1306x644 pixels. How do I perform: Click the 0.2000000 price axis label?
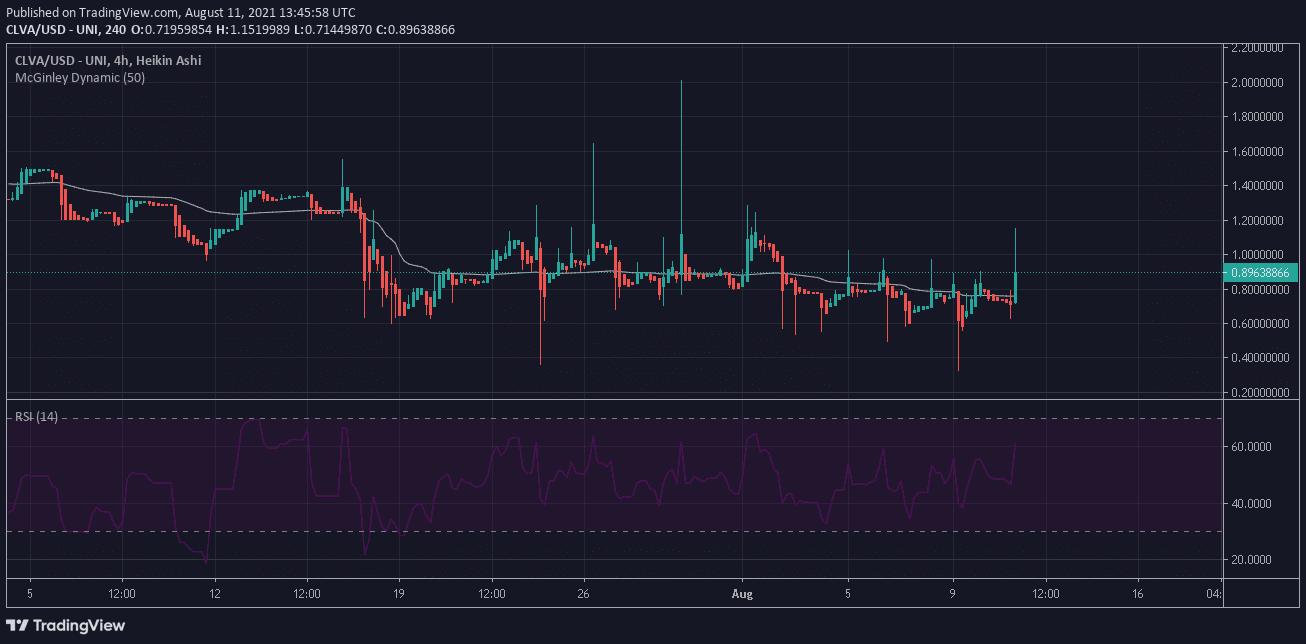pyautogui.click(x=1258, y=392)
